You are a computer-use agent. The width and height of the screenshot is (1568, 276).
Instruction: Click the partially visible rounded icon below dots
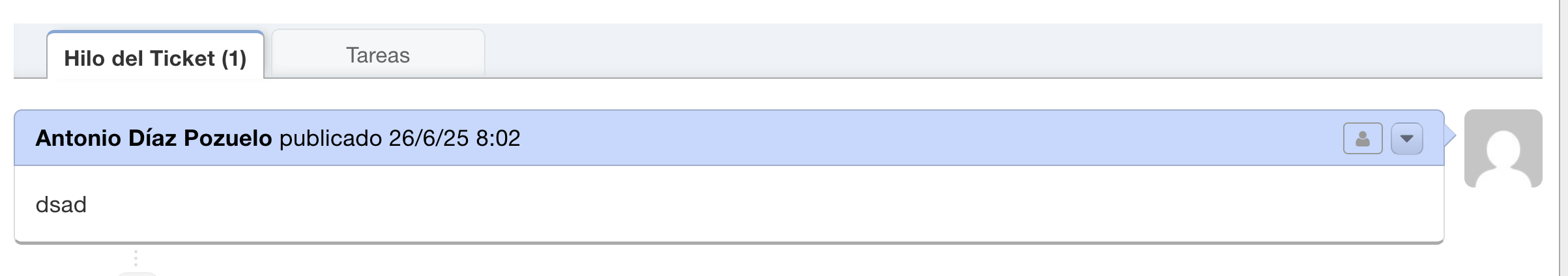tap(138, 273)
